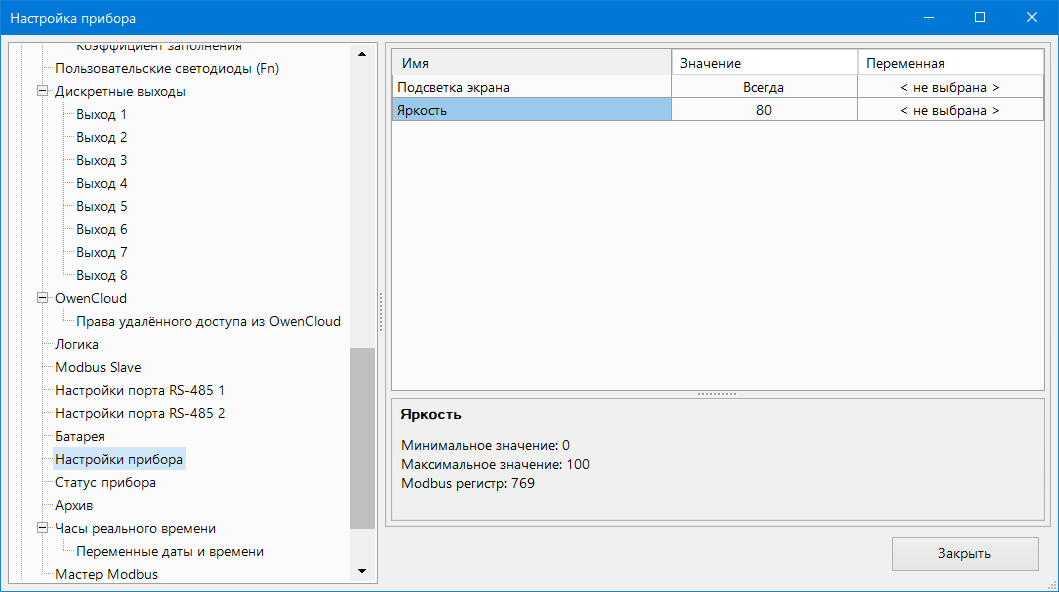Open Права удалённого доступа из OwenCloud
Viewport: 1059px width, 592px height.
208,322
